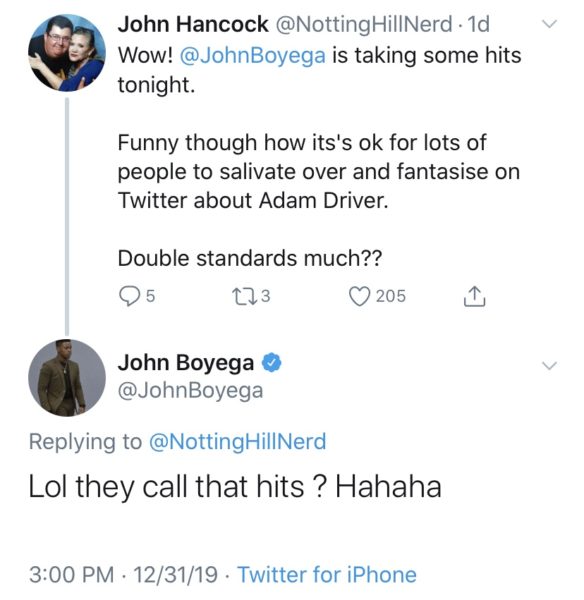The height and width of the screenshot is (600, 584).
Task: Click the @JohnBoyega handle under Boyega's name
Action: (x=191, y=391)
